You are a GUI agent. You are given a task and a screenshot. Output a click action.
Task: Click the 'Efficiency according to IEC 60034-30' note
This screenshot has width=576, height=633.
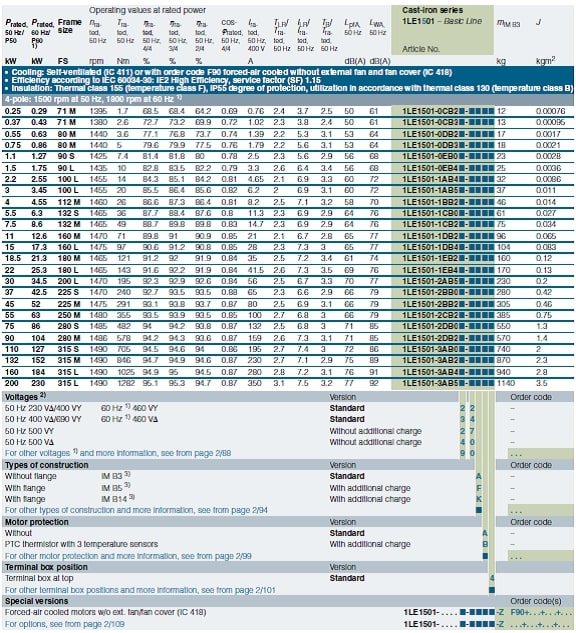coord(163,80)
